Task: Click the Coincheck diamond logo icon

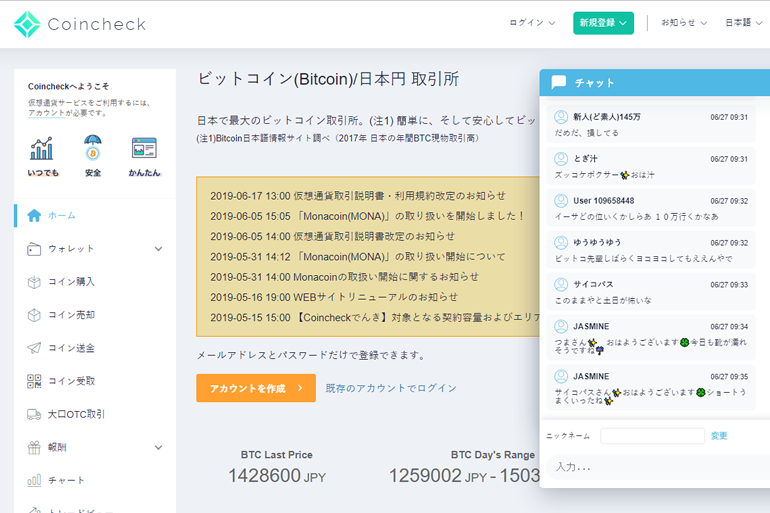Action: [27, 24]
